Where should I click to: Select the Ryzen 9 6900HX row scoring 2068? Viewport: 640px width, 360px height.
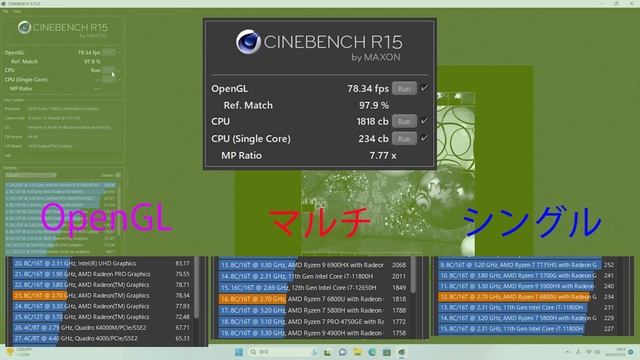pos(313,265)
